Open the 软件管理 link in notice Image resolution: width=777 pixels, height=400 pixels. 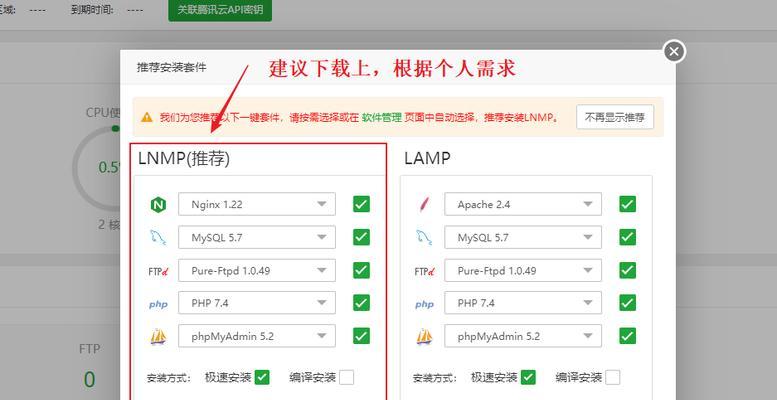pyautogui.click(x=382, y=118)
